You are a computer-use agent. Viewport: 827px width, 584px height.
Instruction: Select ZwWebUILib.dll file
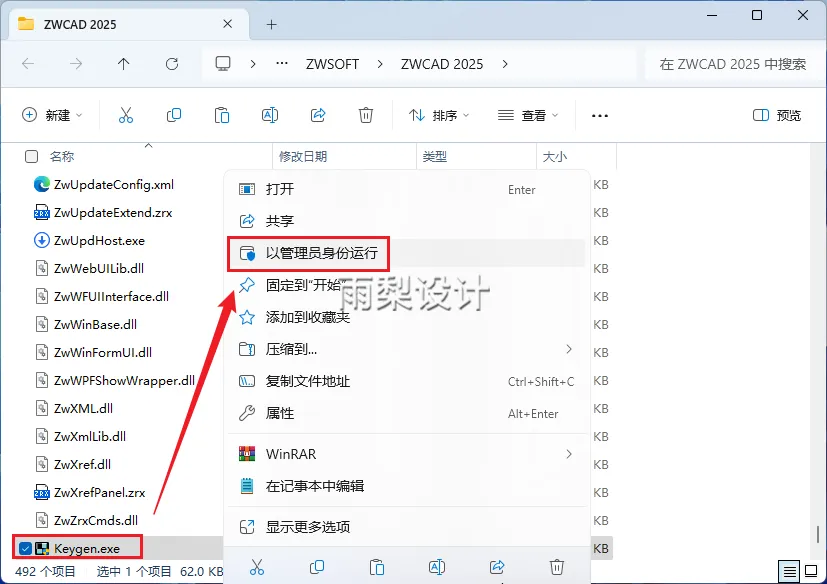(x=99, y=269)
